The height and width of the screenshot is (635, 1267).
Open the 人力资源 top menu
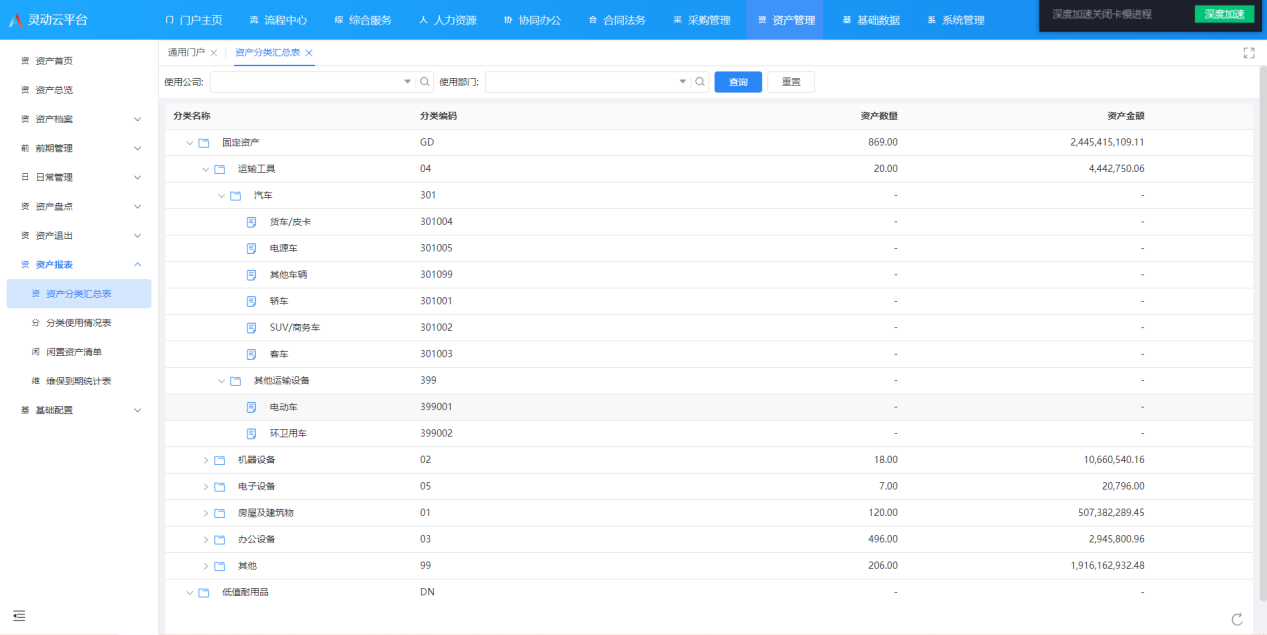pos(447,20)
